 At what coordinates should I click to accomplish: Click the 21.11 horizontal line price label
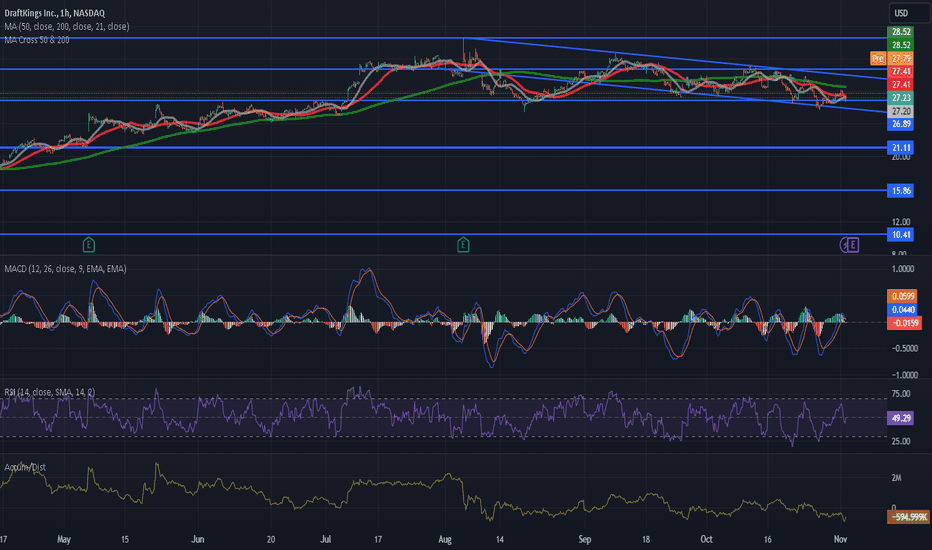[x=900, y=147]
